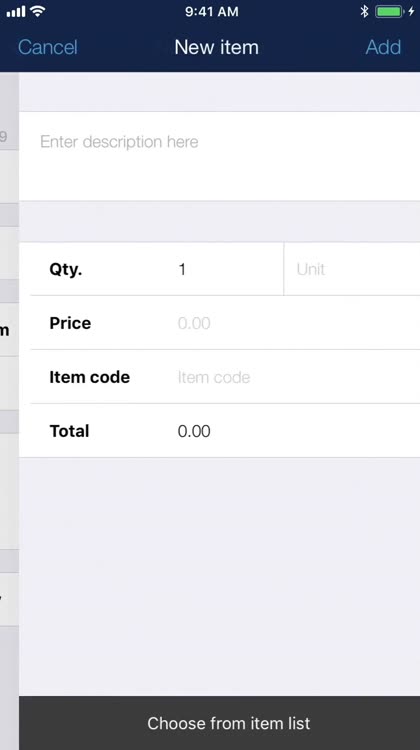
Task: Tap the Wi-Fi status icon
Action: 37,11
